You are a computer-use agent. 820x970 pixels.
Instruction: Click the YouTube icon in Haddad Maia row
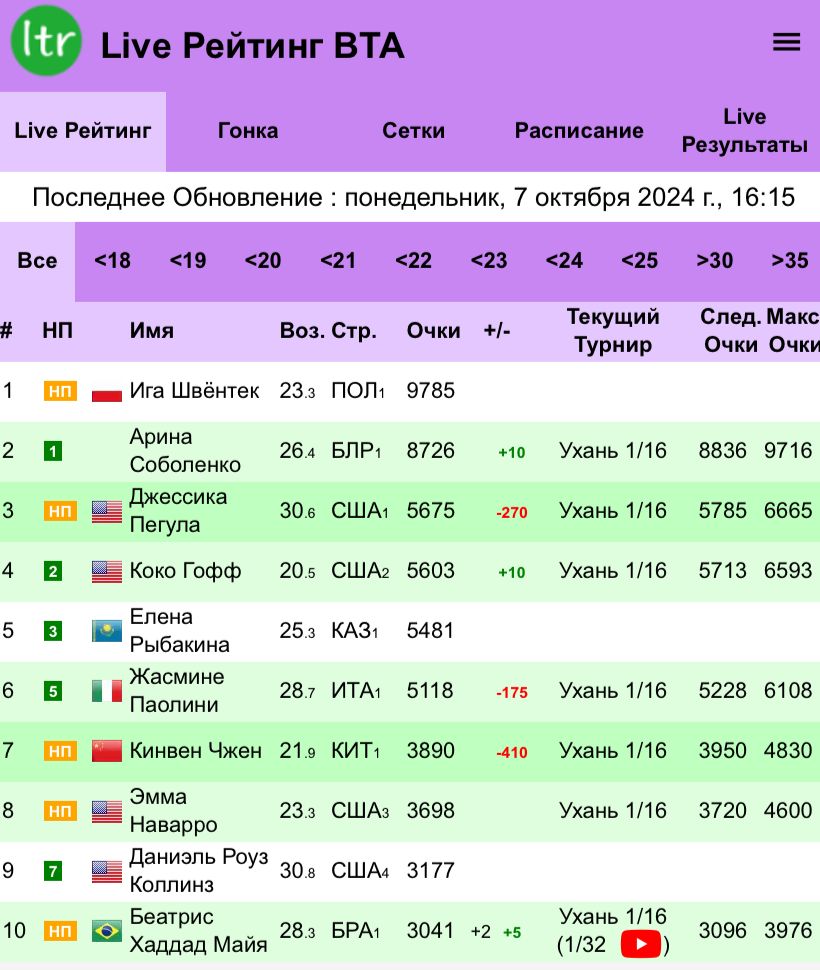(x=641, y=944)
